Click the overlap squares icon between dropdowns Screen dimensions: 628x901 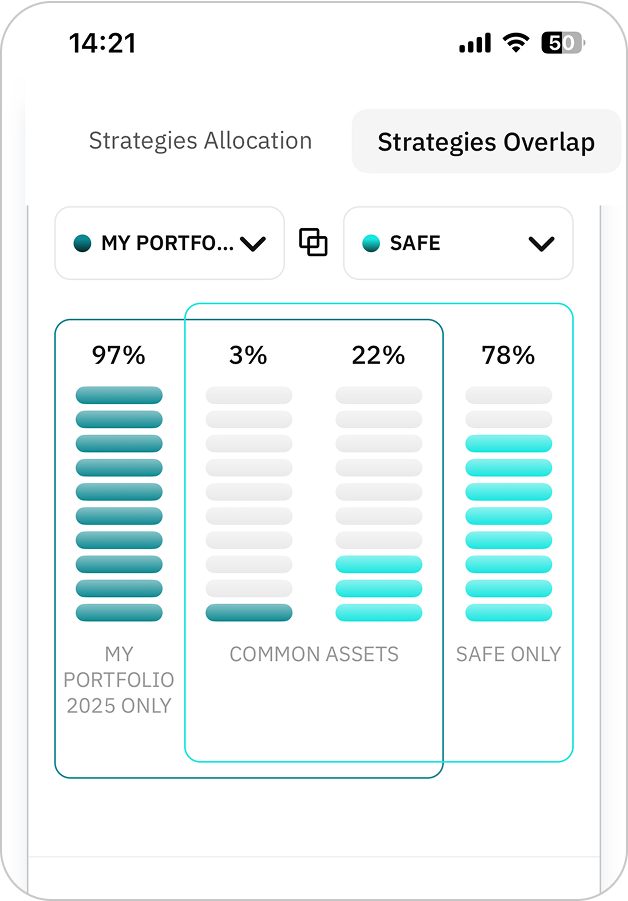(x=314, y=242)
